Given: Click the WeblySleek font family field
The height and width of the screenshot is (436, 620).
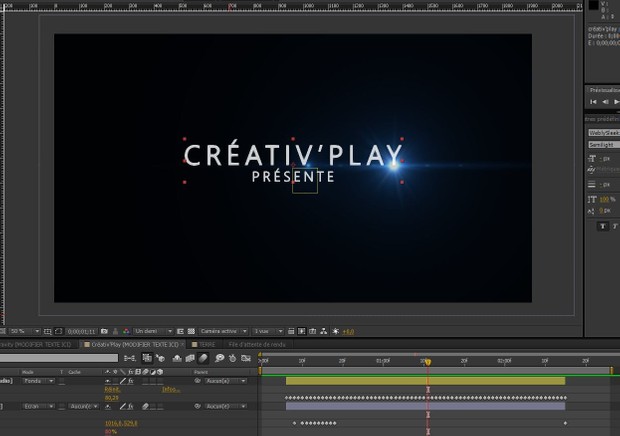Looking at the screenshot, I should 604,133.
